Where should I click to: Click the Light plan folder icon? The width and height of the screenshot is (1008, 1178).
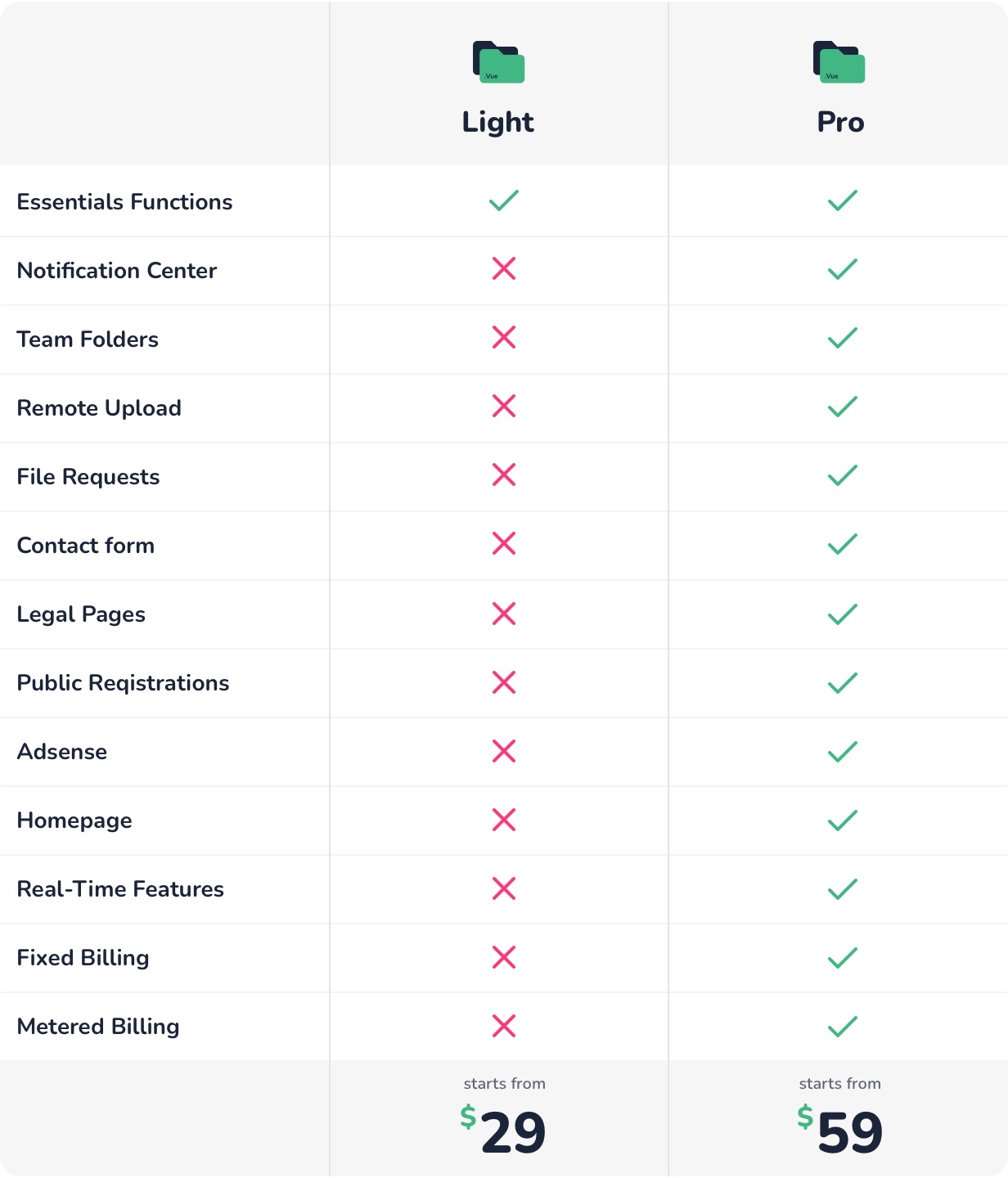(498, 62)
